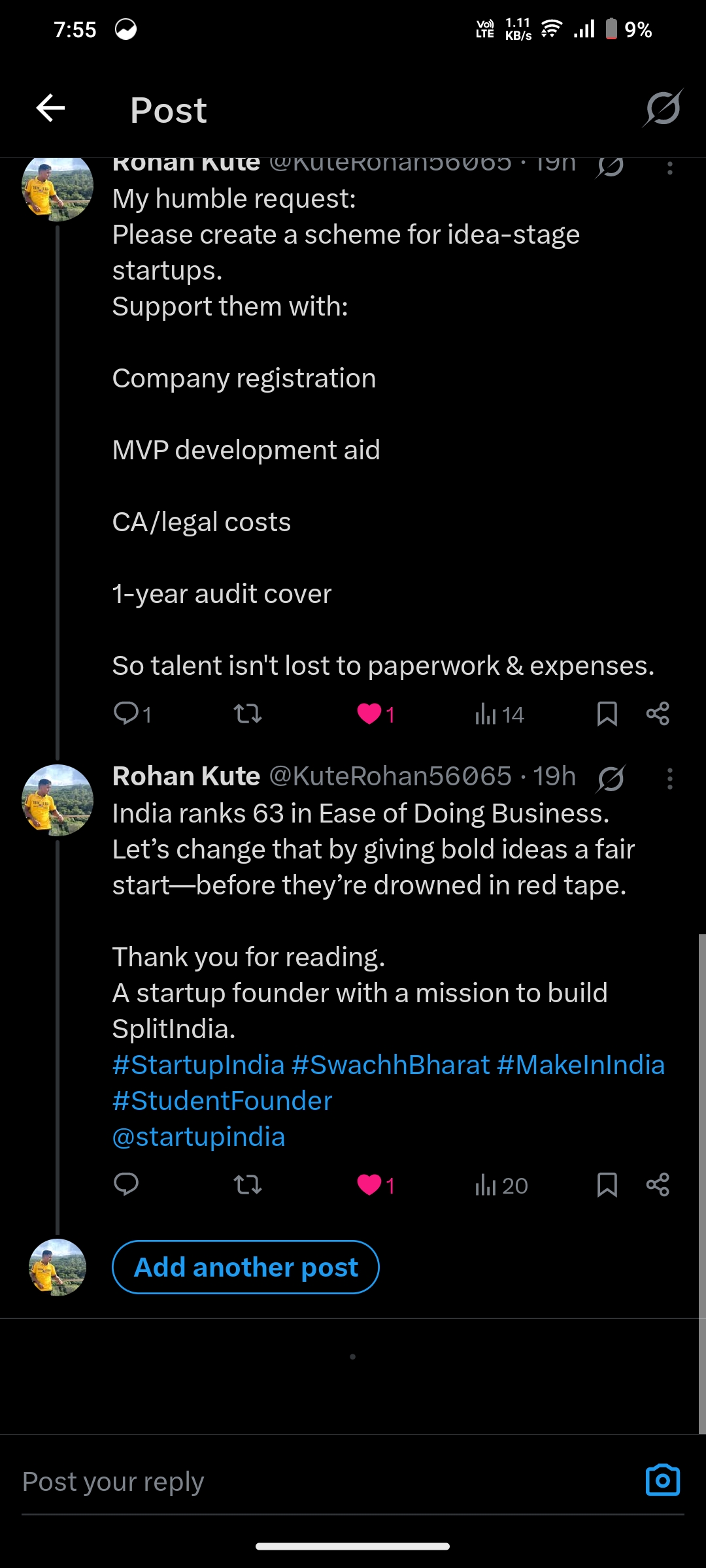
Task: Open Grok icon beside 19h timestamp
Action: coord(611,778)
